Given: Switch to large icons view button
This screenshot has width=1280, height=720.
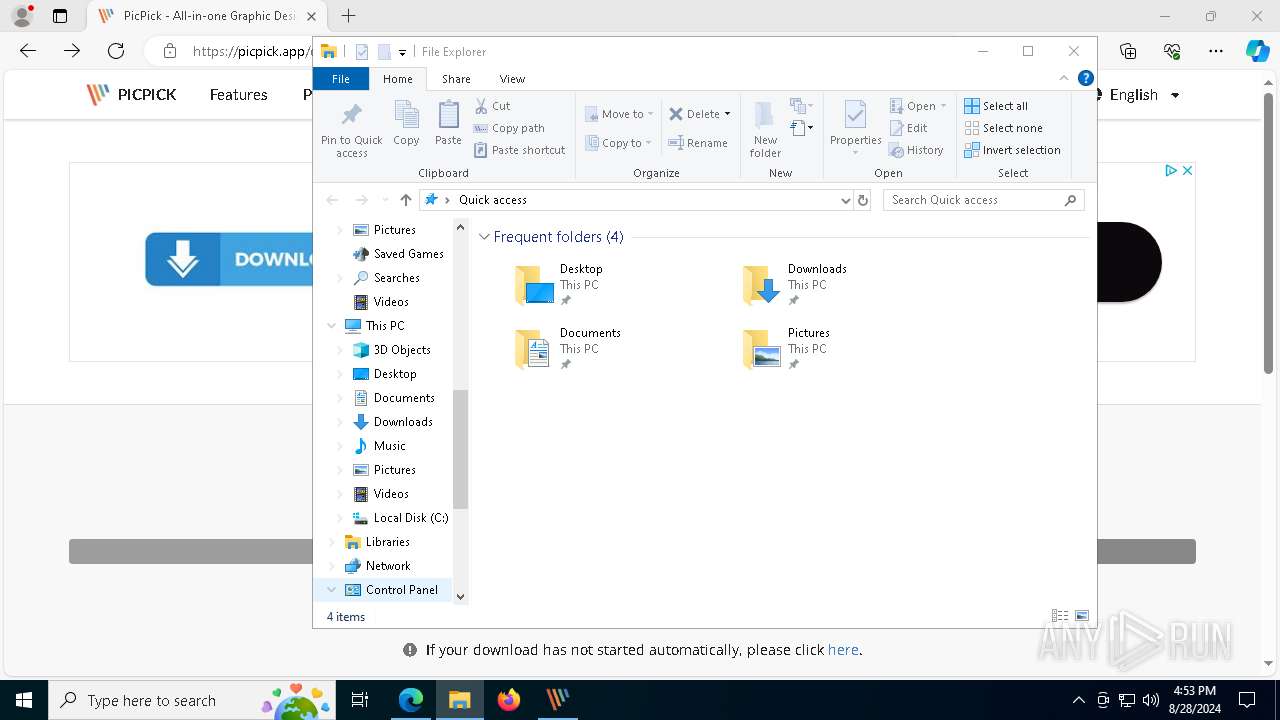Looking at the screenshot, I should [1081, 616].
